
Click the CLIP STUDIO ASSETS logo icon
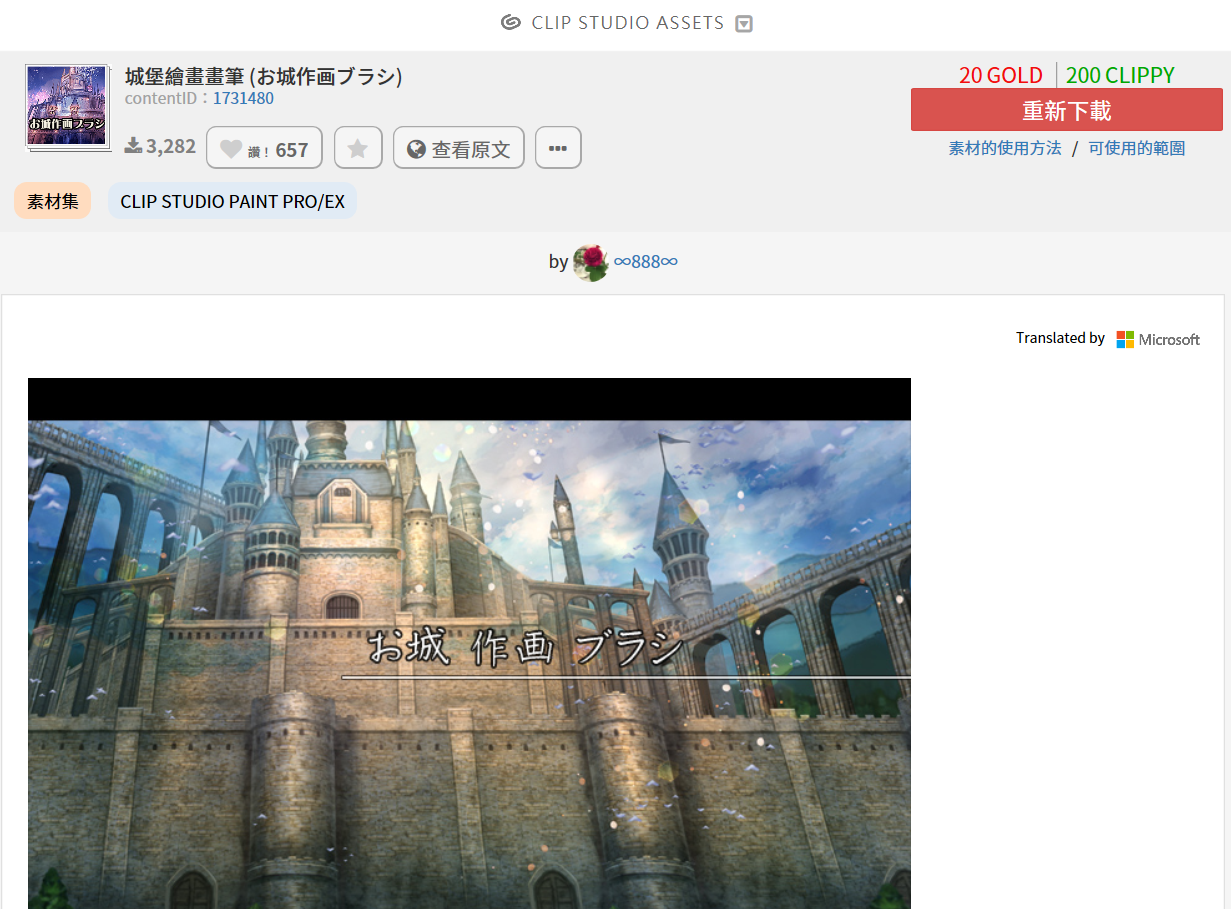click(x=511, y=22)
